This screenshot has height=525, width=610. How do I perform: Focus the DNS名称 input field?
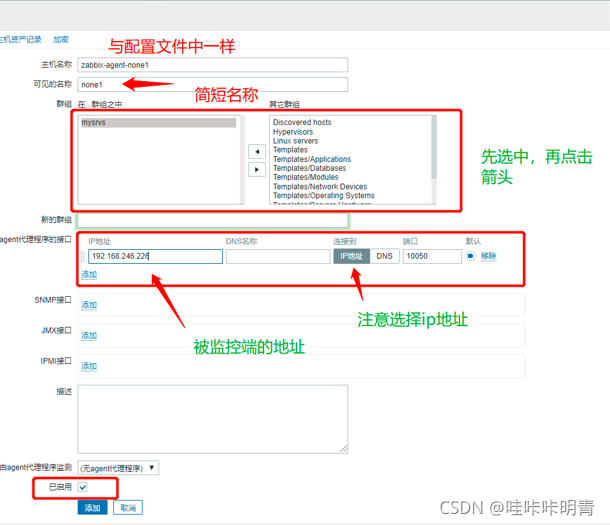click(278, 256)
